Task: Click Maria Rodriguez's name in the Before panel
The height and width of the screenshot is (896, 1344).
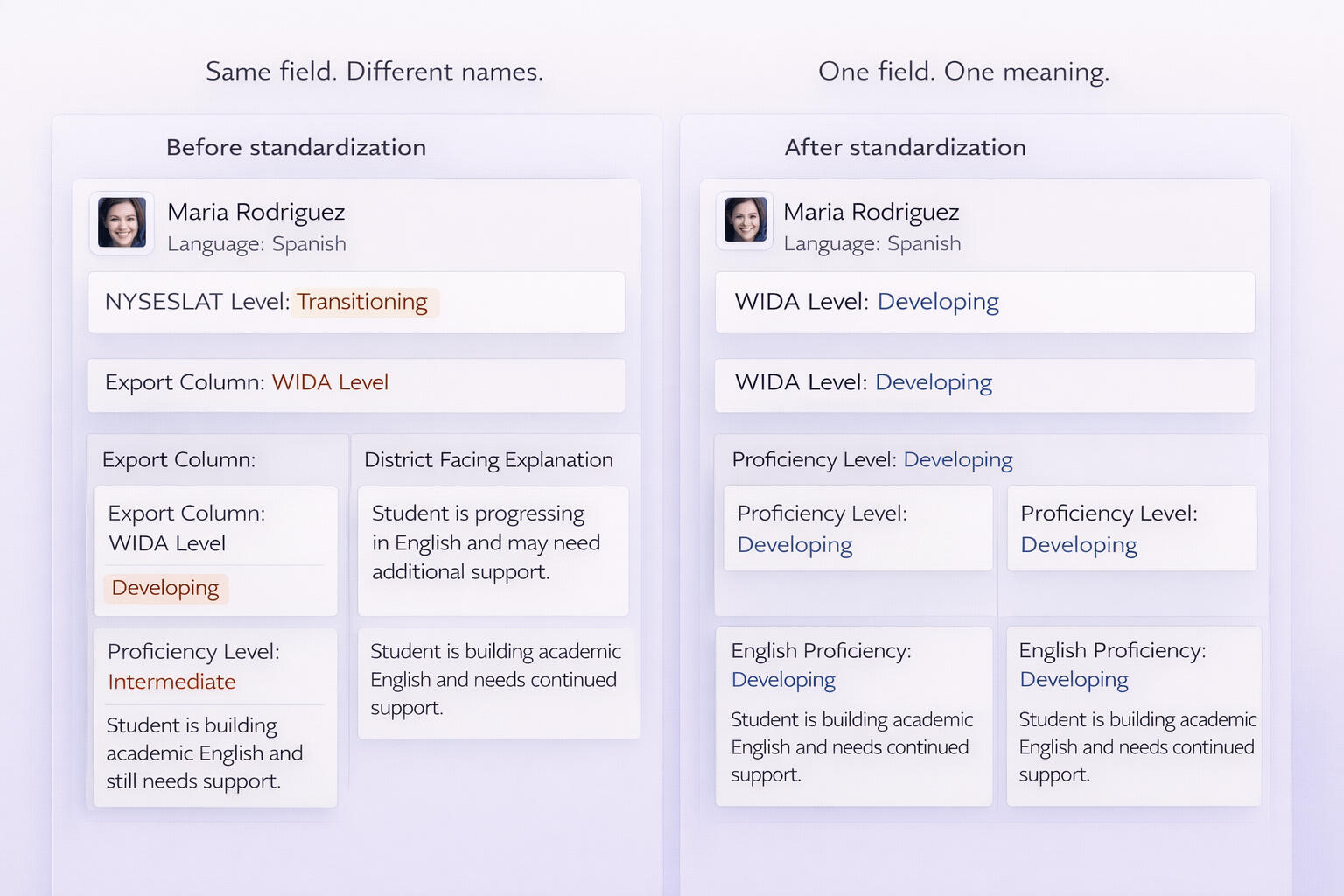Action: (255, 213)
